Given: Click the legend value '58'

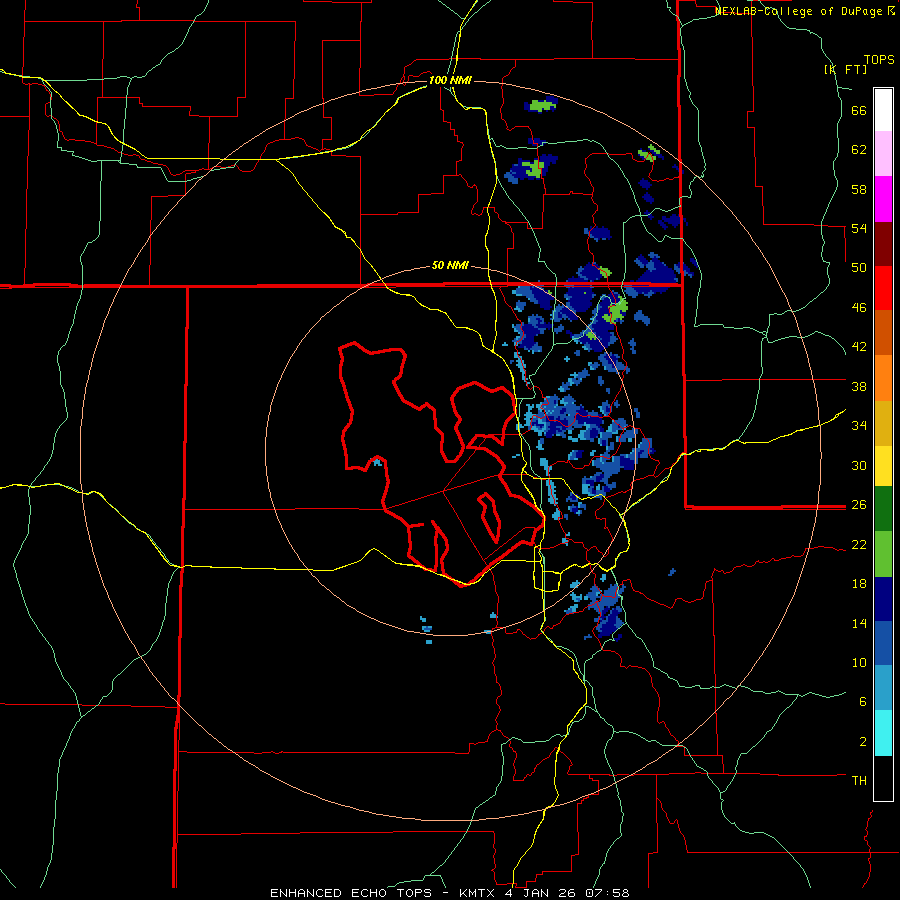Looking at the screenshot, I should click(x=859, y=189).
